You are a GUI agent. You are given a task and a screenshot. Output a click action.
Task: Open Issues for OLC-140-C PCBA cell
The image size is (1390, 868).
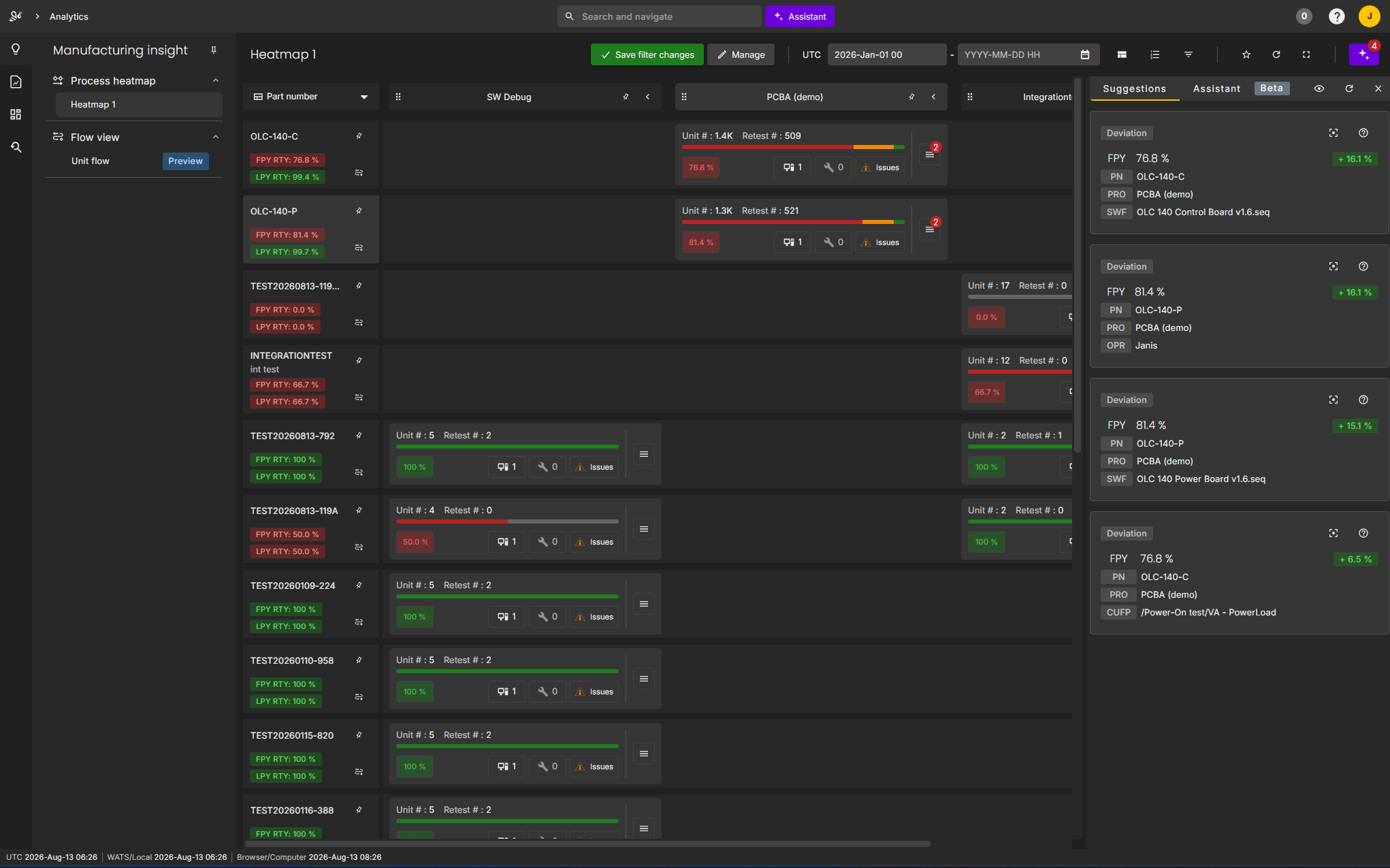click(881, 167)
